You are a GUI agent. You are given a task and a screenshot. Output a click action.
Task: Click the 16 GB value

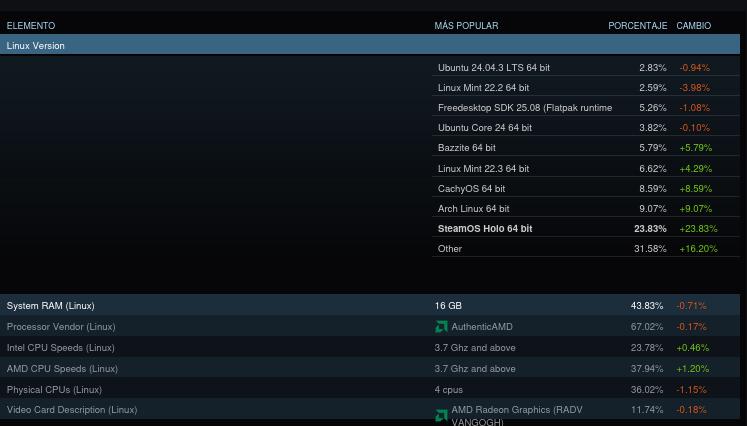tap(448, 305)
